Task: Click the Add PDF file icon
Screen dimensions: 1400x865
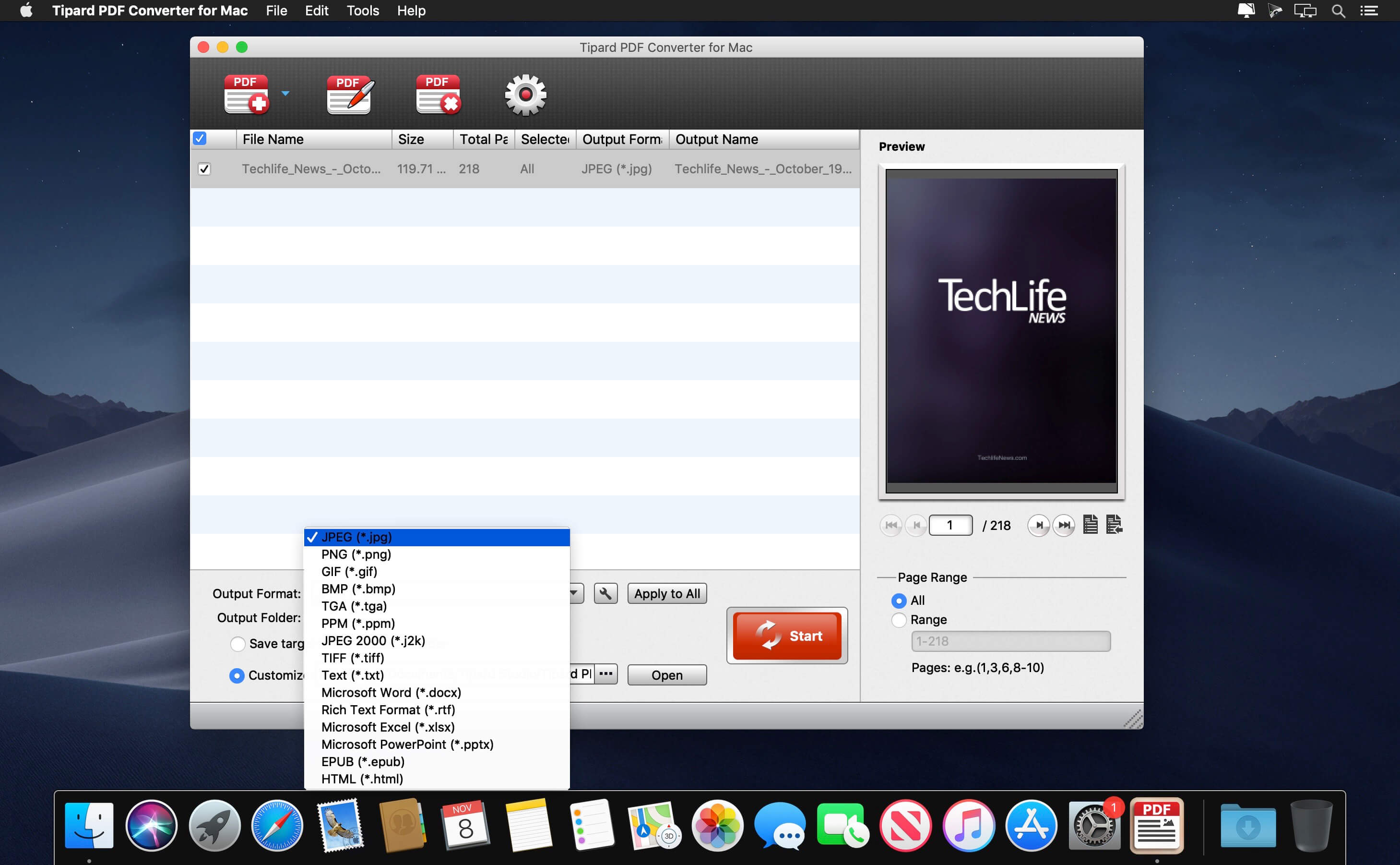Action: click(246, 93)
